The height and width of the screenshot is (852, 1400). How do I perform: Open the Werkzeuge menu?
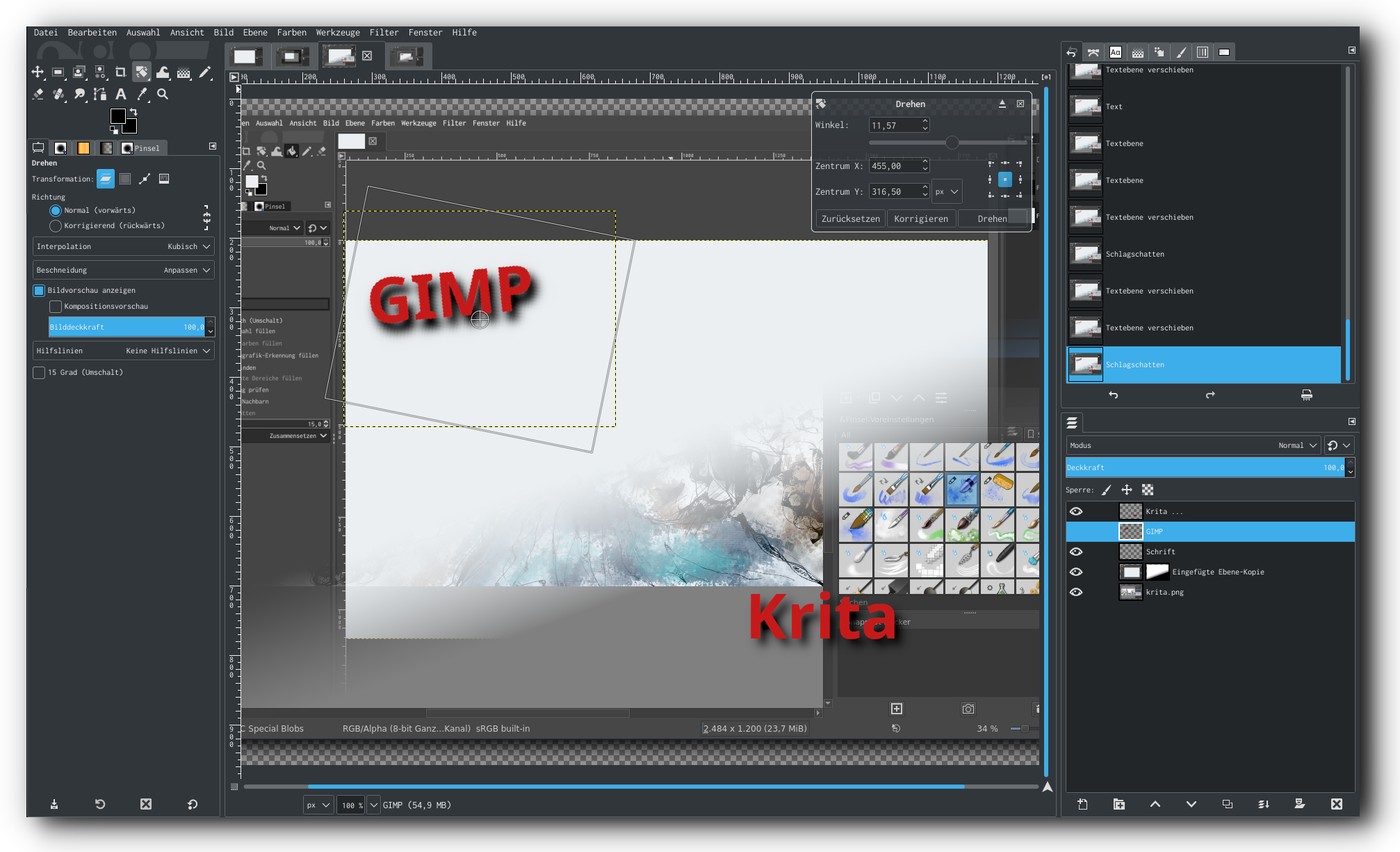338,32
